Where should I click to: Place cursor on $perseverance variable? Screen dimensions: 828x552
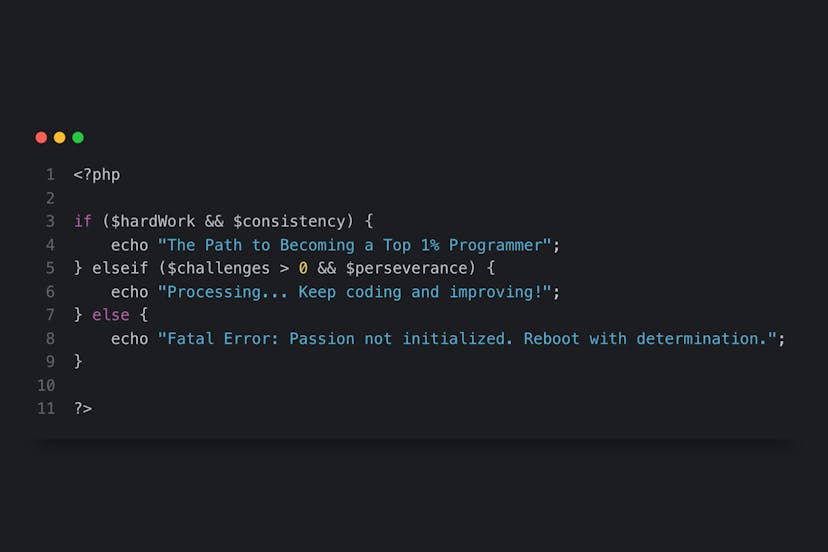406,268
